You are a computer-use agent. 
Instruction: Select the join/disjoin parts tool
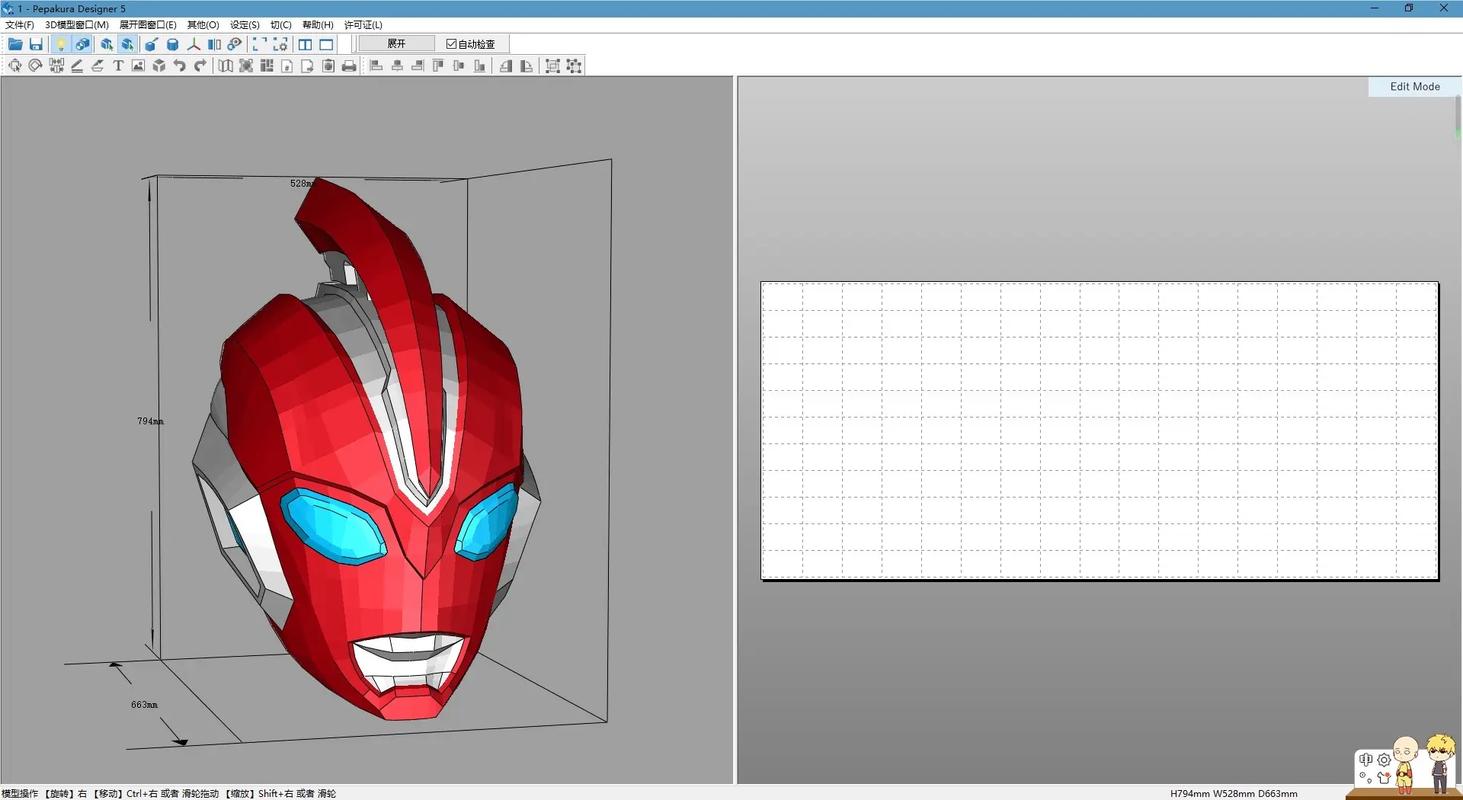[x=56, y=66]
